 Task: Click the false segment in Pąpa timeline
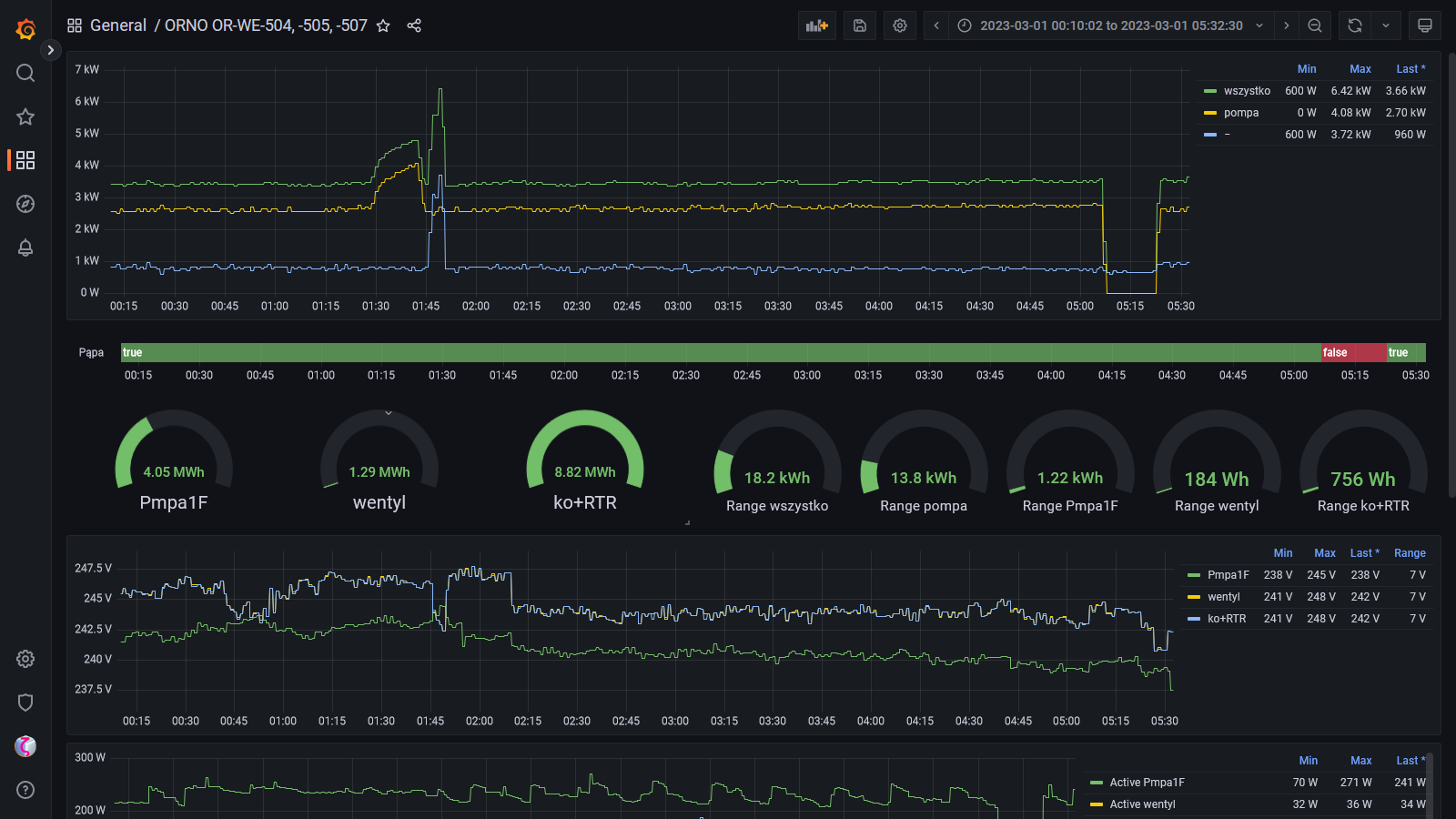(x=1352, y=353)
